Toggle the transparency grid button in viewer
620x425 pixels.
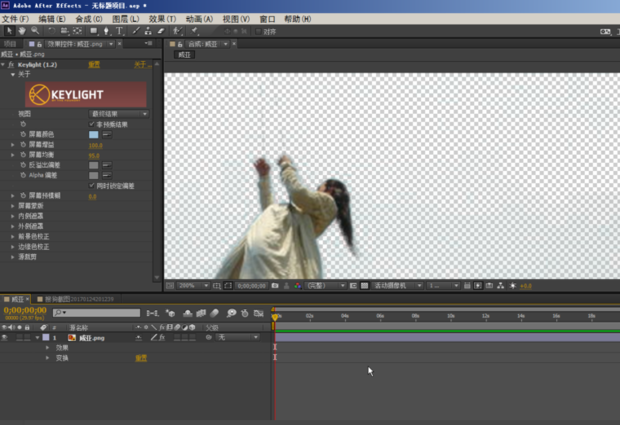point(365,285)
